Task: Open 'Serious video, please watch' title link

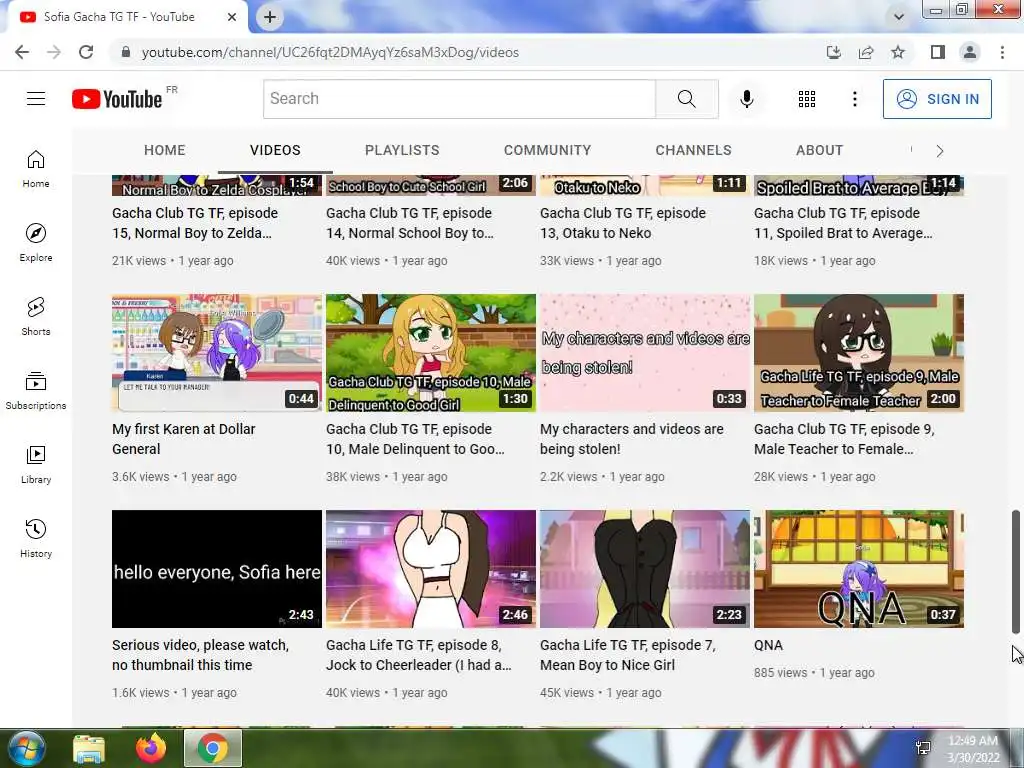Action: (x=200, y=655)
